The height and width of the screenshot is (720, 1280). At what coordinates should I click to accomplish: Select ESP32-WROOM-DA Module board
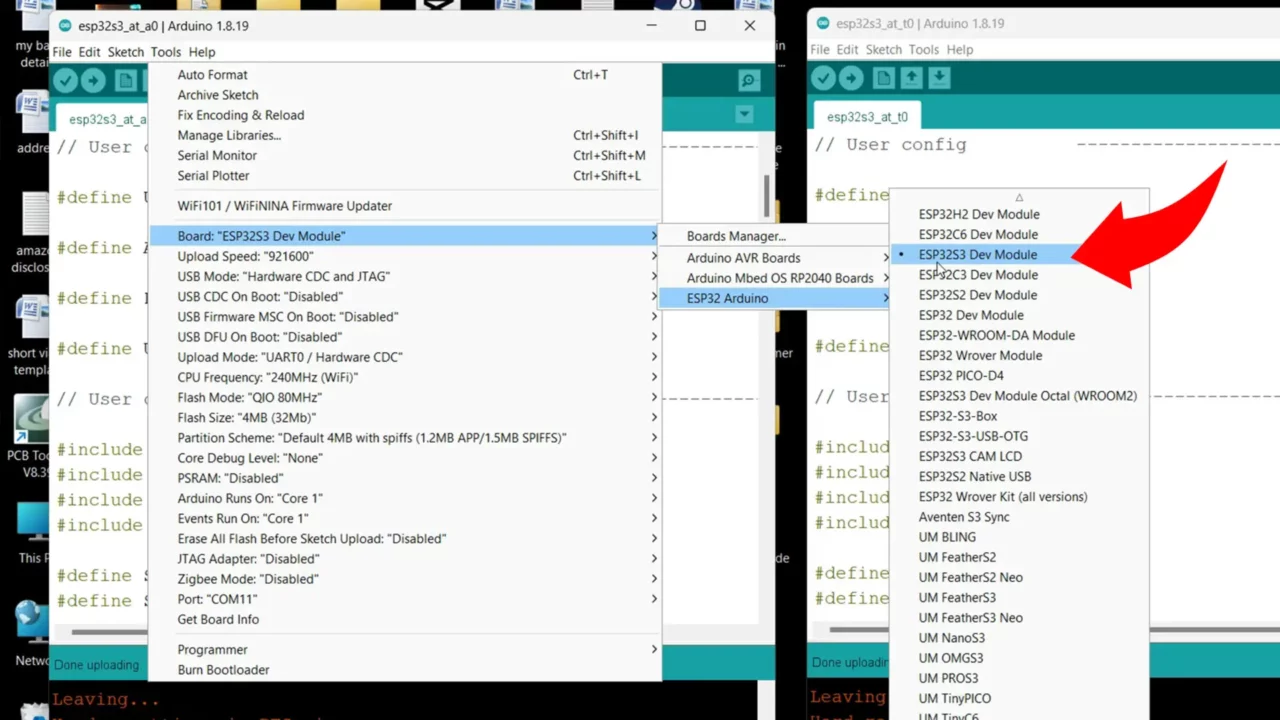(1019, 335)
